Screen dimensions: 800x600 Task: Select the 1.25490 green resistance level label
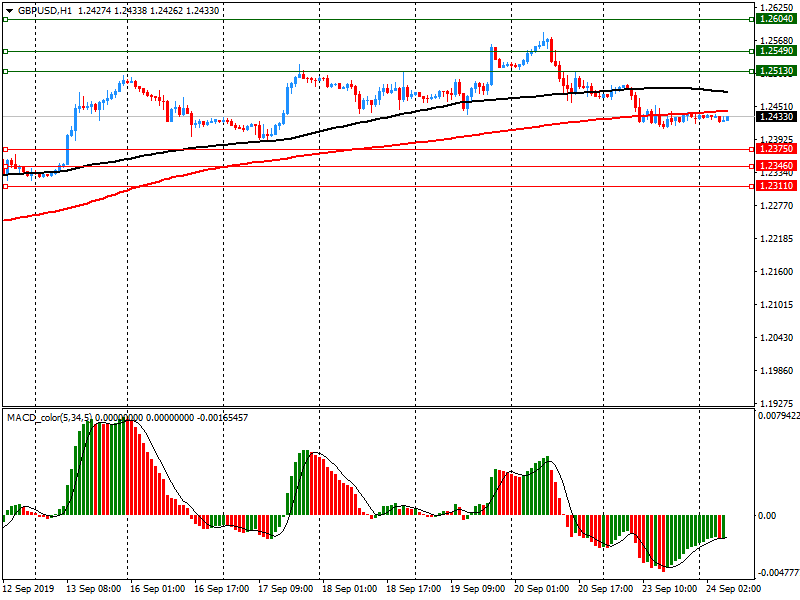pyautogui.click(x=776, y=51)
